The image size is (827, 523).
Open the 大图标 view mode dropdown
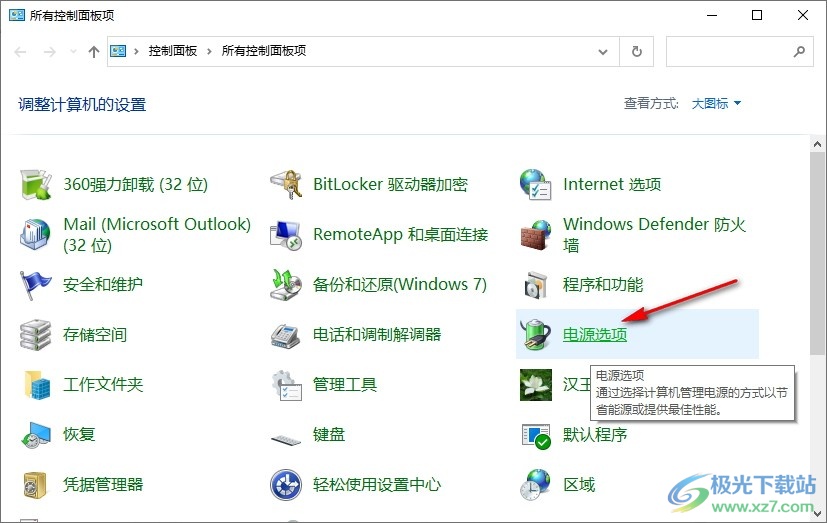pyautogui.click(x=716, y=103)
